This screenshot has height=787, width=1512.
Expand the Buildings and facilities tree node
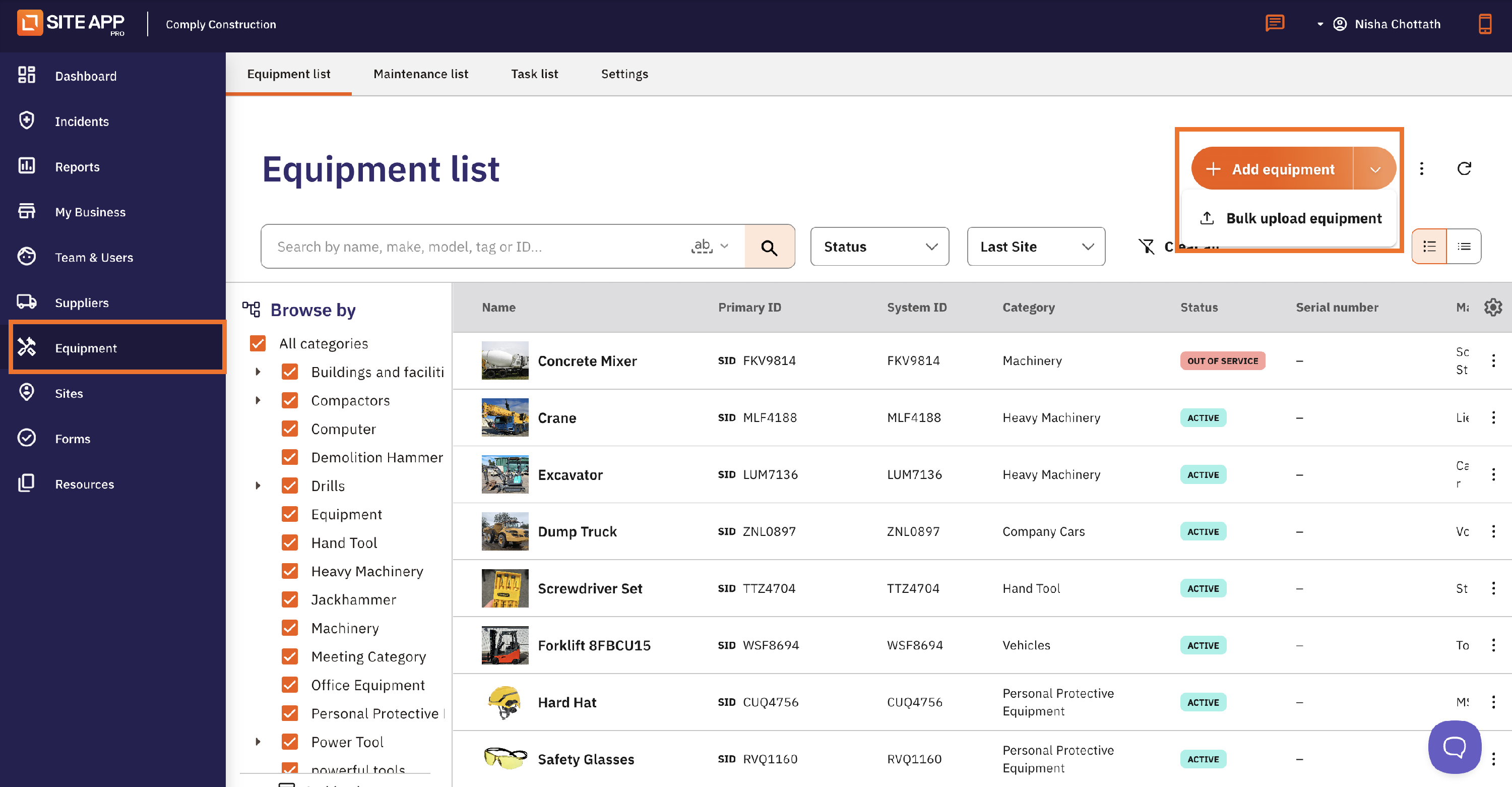point(258,372)
